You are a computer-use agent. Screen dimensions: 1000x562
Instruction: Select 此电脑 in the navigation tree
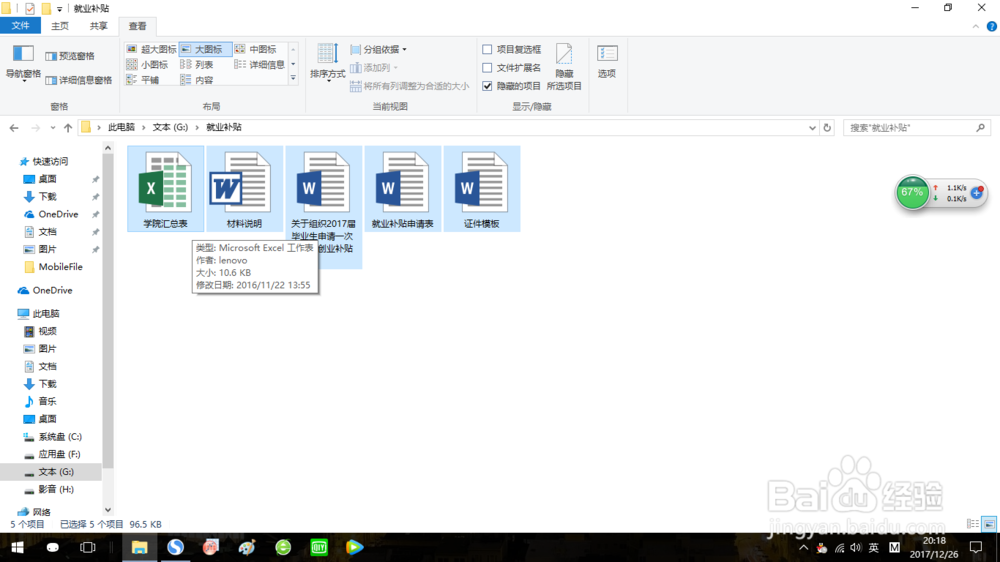(46, 314)
